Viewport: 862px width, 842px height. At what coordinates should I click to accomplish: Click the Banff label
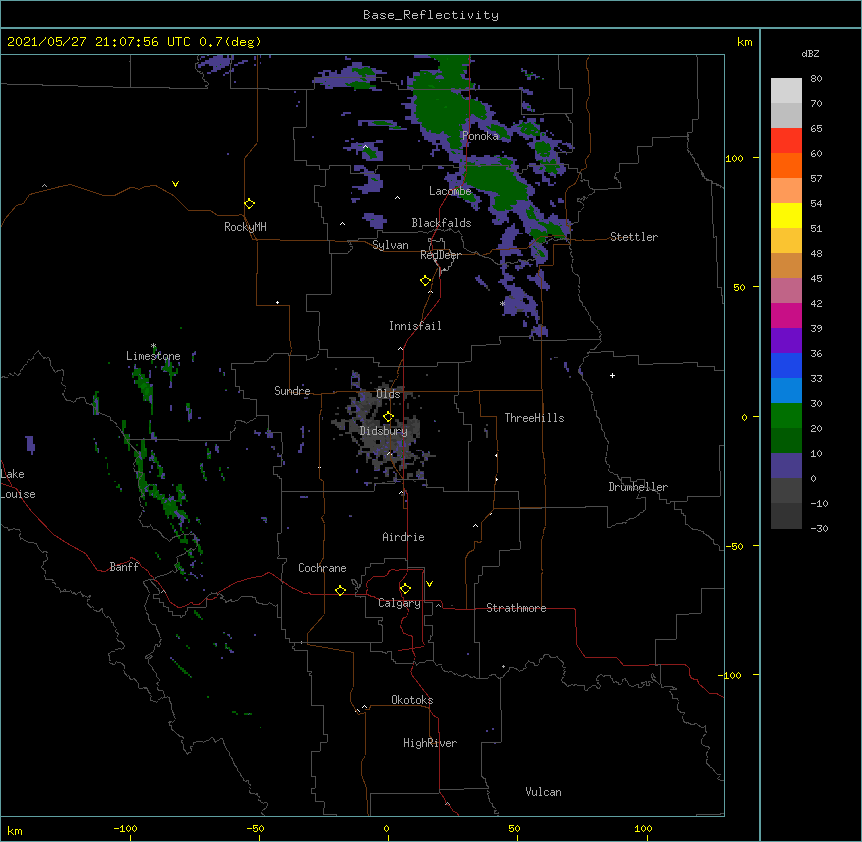(x=124, y=567)
